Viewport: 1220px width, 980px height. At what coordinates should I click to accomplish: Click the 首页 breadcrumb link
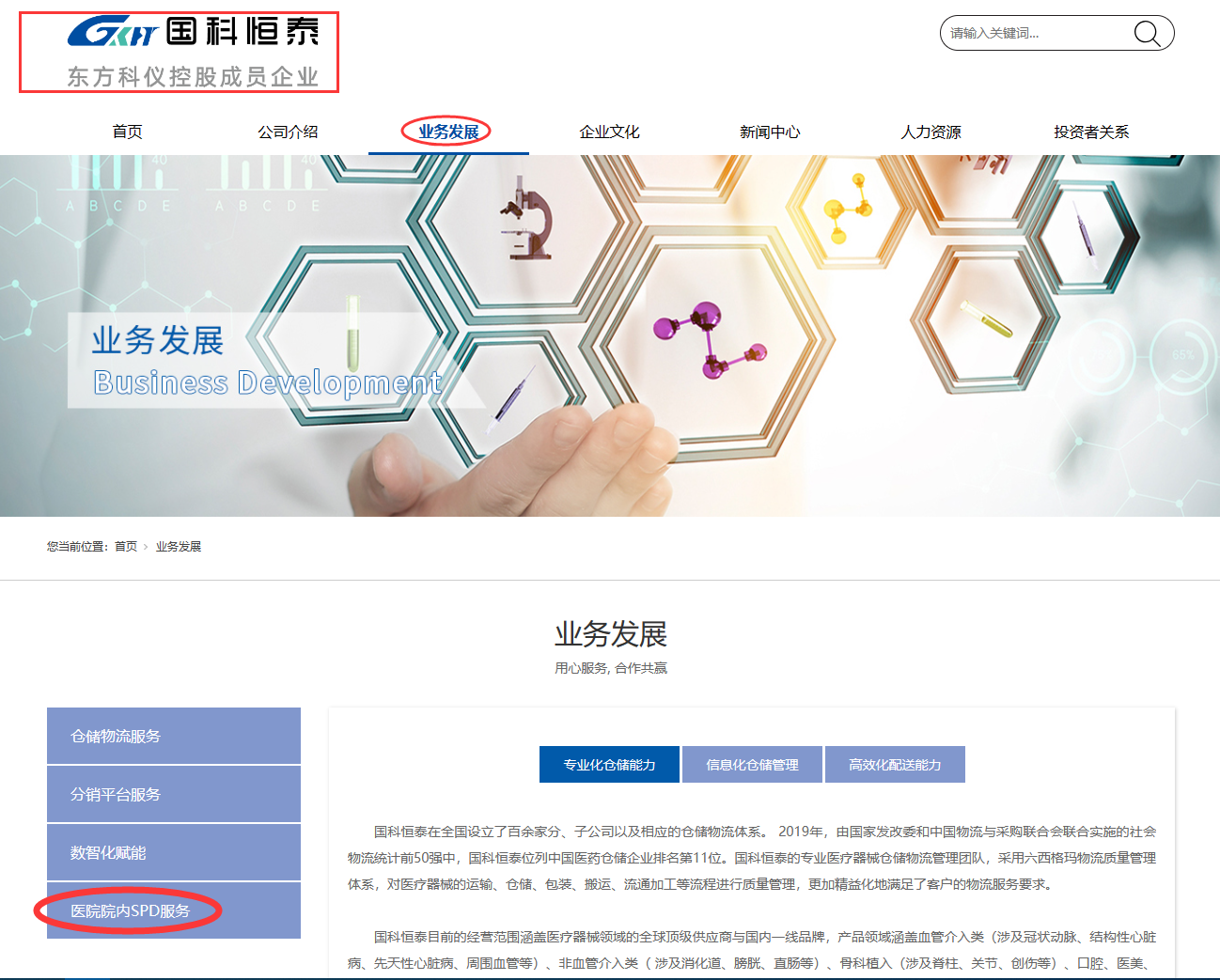click(x=125, y=545)
